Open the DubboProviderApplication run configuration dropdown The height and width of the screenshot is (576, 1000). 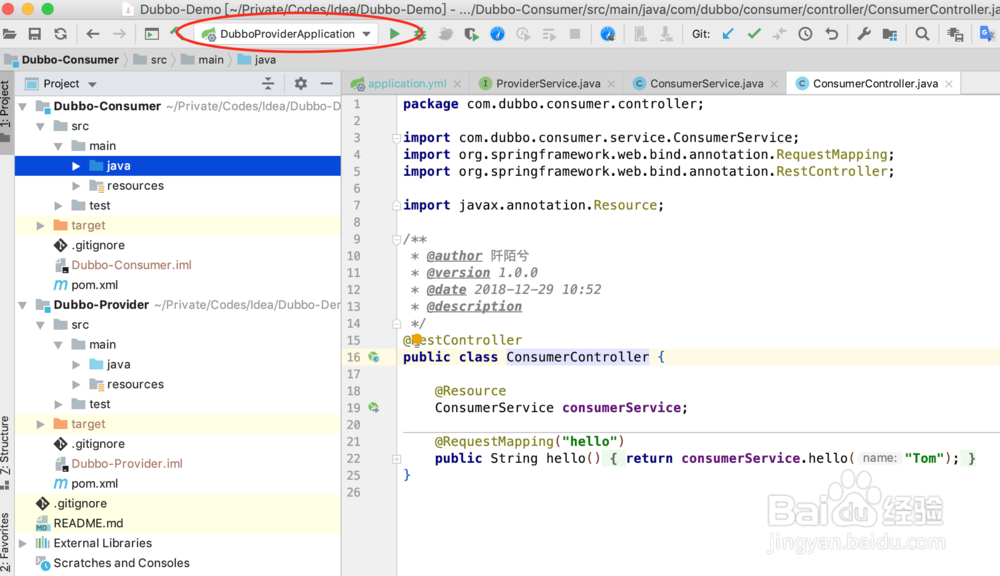pyautogui.click(x=286, y=34)
